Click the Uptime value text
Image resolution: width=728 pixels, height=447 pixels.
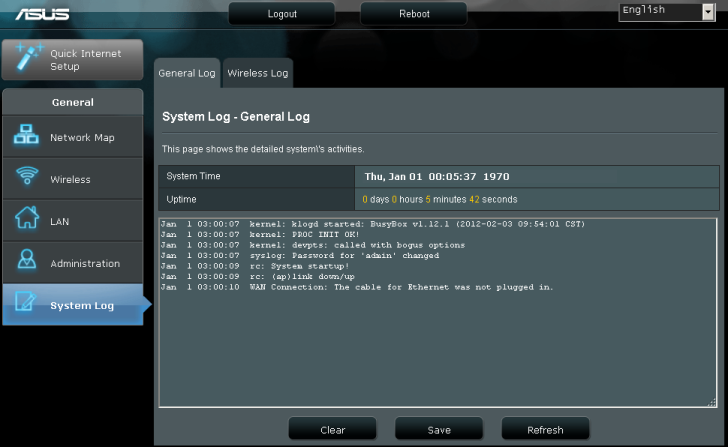(440, 199)
